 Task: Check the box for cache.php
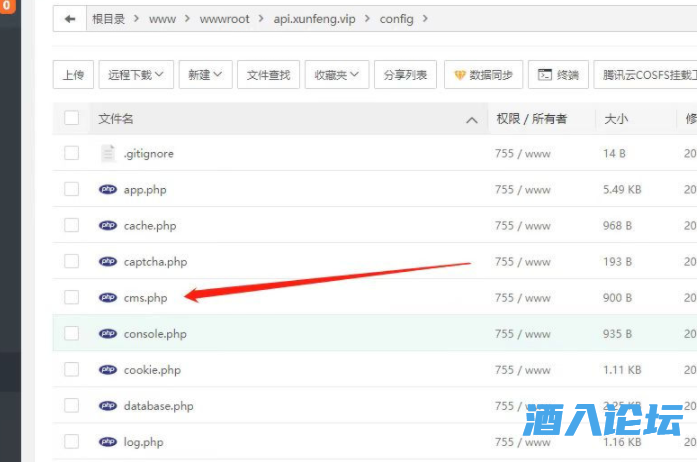point(72,225)
